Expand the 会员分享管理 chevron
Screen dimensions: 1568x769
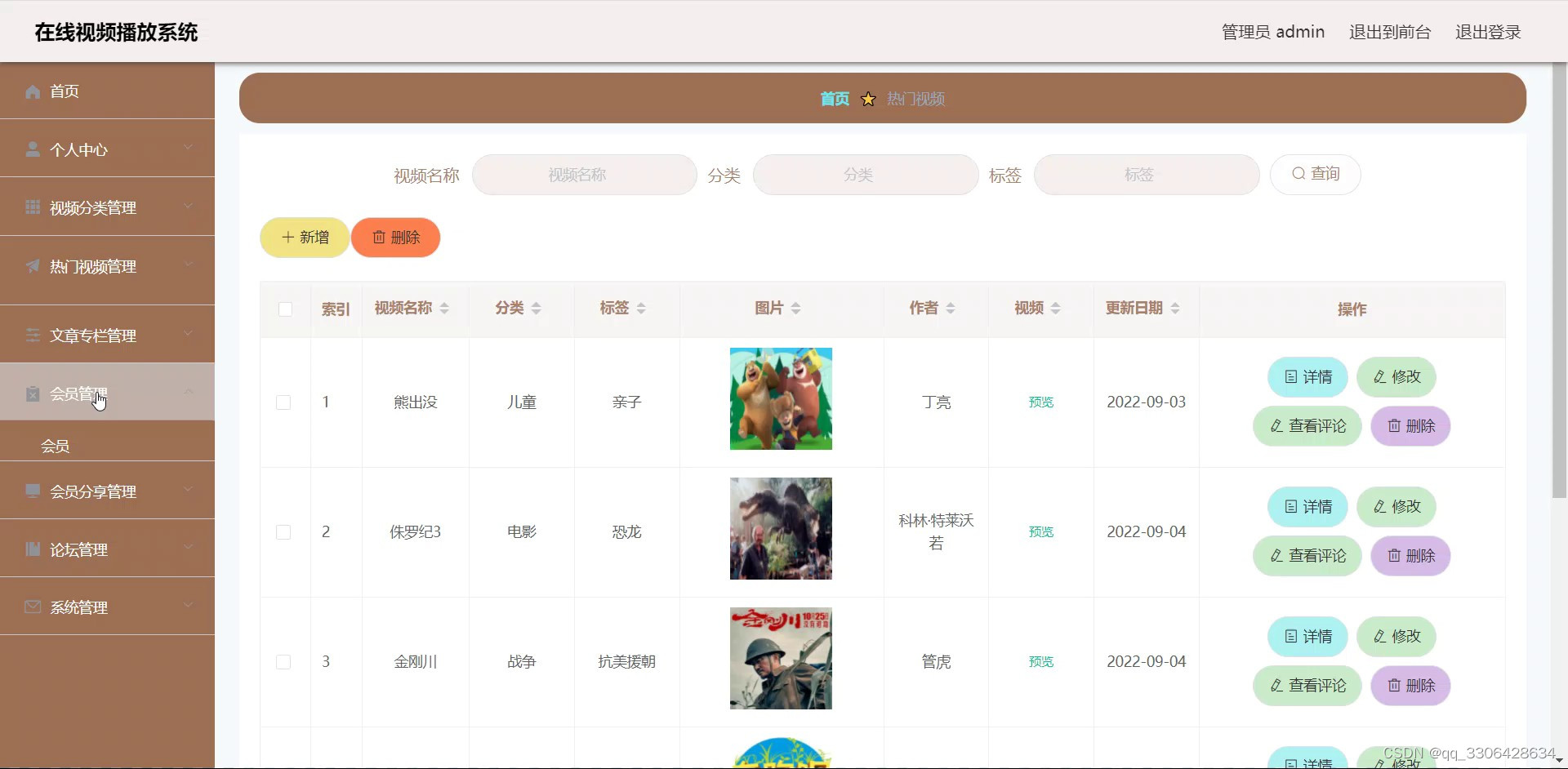189,489
